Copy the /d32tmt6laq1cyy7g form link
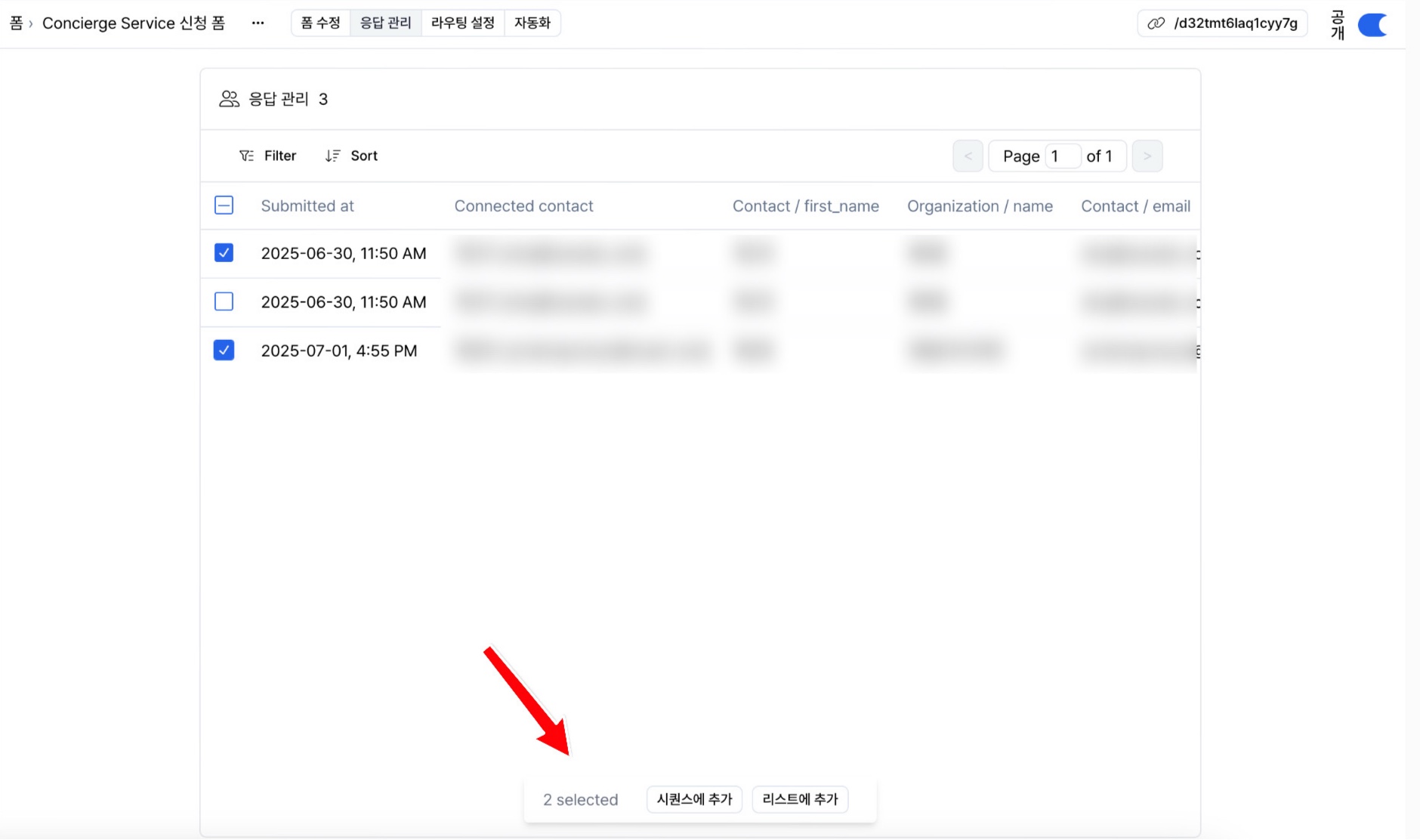The image size is (1420, 840). coord(1222,23)
